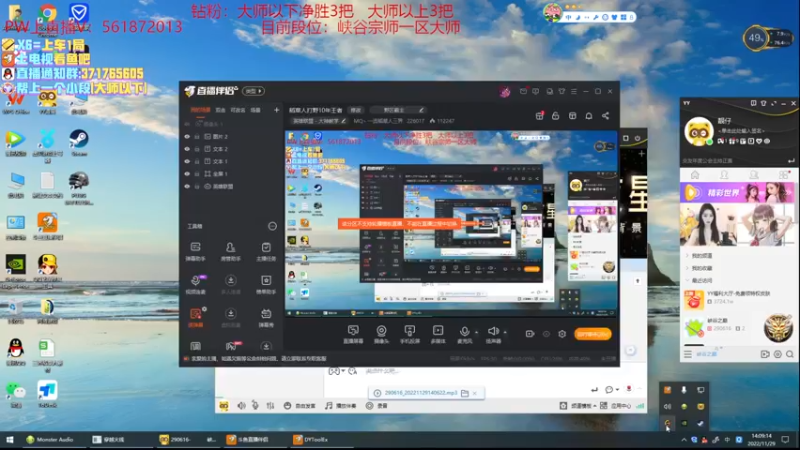
Task: Switch to the second scene tab
Action: [x=220, y=110]
